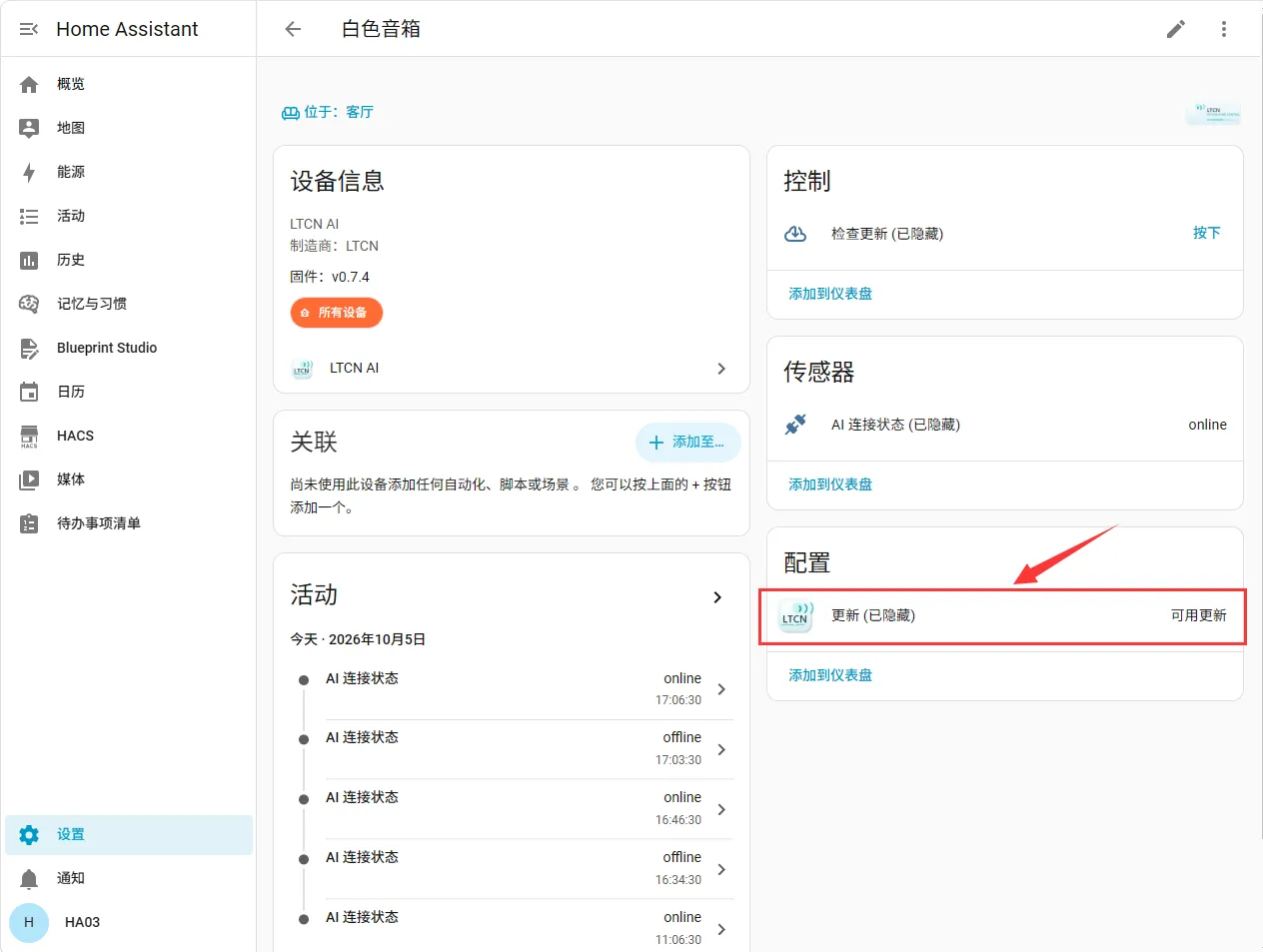1263x952 pixels.
Task: Click the 检查更新 cloud download icon
Action: coord(795,234)
